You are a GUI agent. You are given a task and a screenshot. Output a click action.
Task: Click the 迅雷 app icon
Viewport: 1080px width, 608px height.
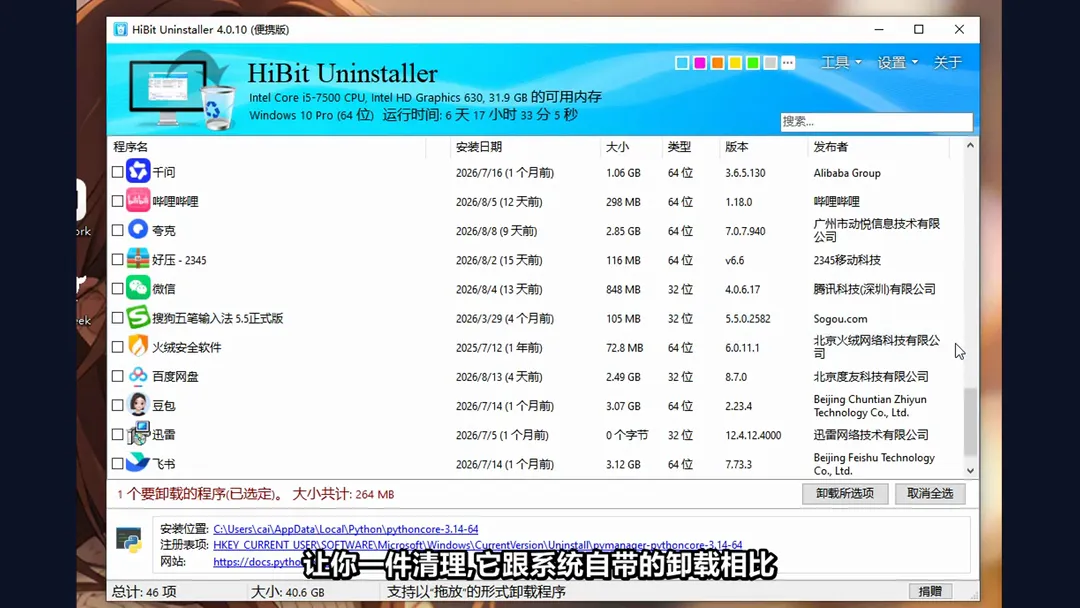pyautogui.click(x=138, y=434)
